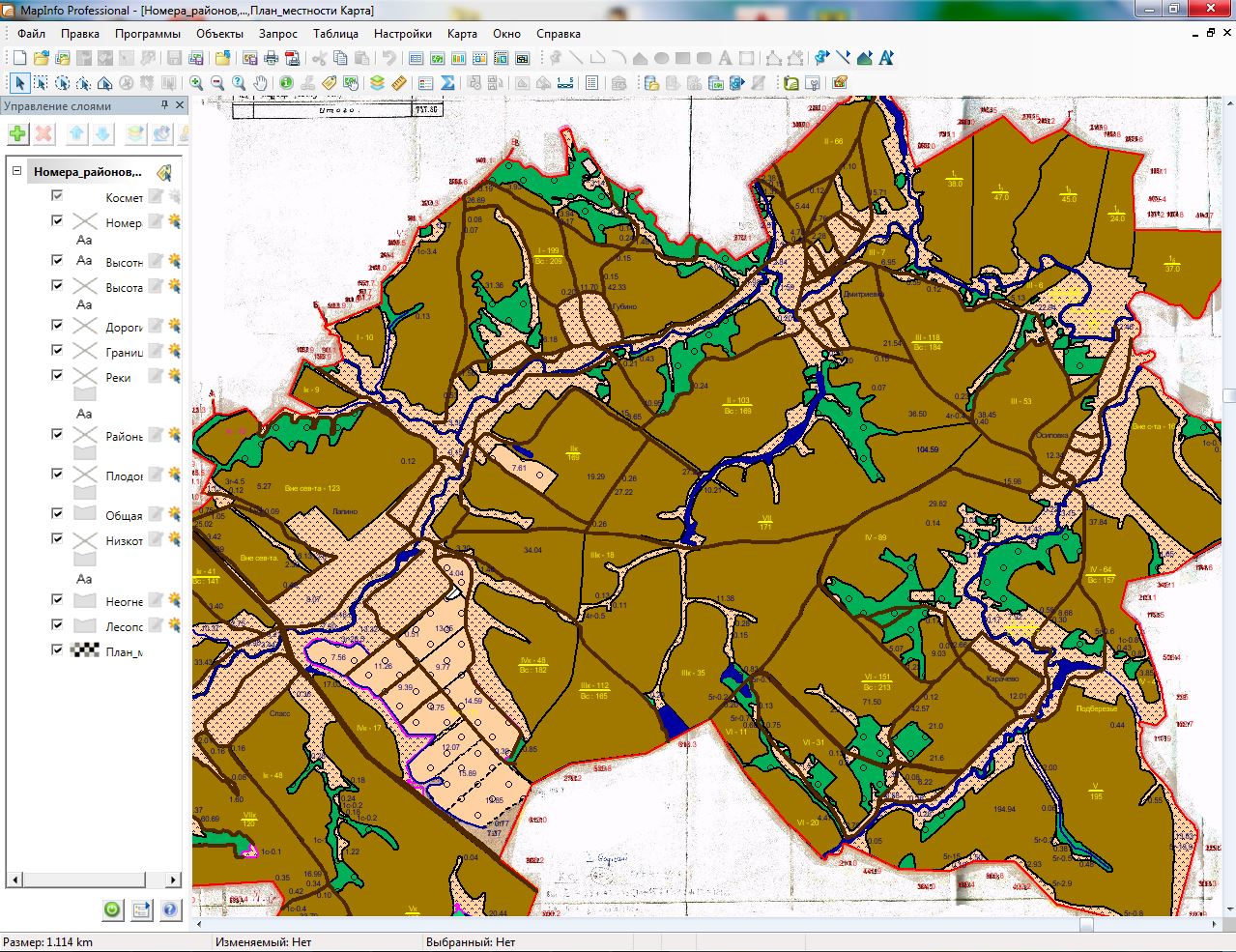The height and width of the screenshot is (952, 1236).
Task: Toggle the План_м raster layer checkbox
Action: point(57,649)
